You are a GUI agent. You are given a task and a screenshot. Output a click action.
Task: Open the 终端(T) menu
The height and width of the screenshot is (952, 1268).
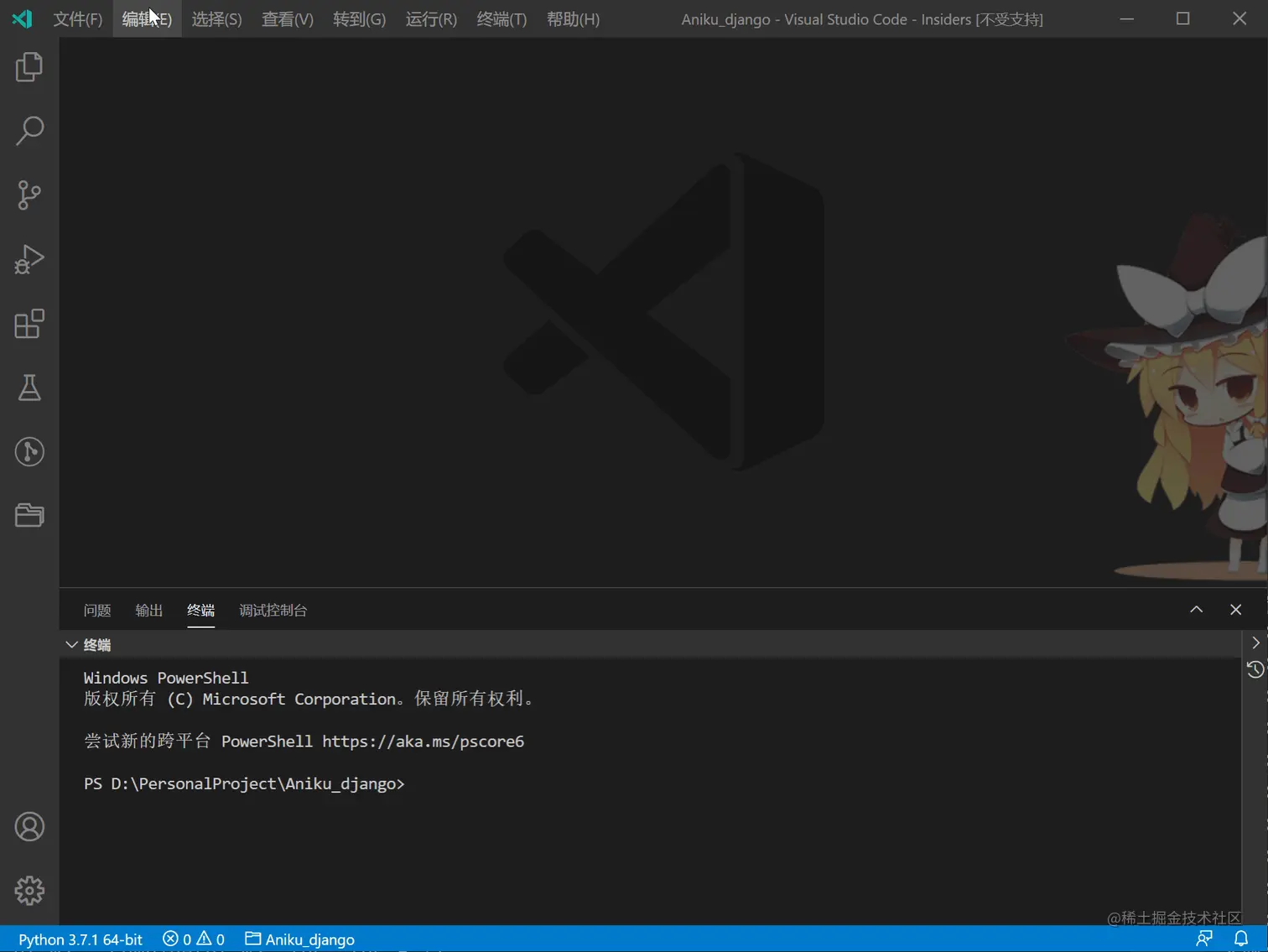coord(501,18)
